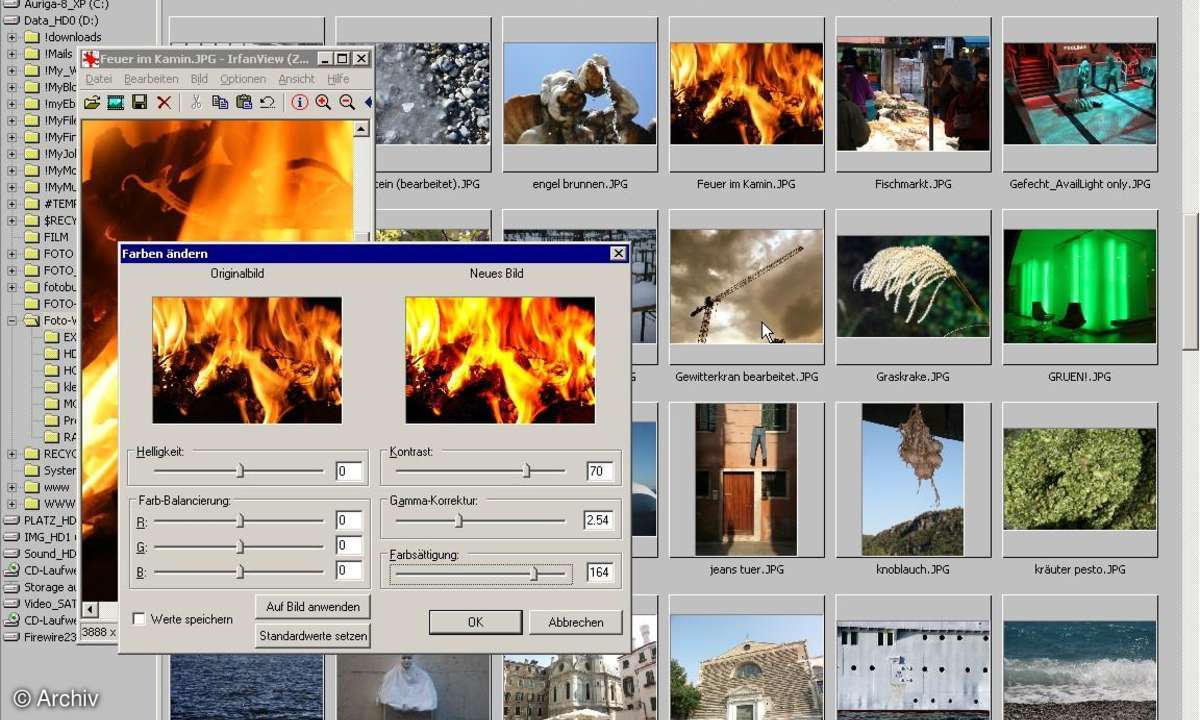Click the Auf Bild anwenden button
Screen dimensions: 1200x720
(313, 606)
